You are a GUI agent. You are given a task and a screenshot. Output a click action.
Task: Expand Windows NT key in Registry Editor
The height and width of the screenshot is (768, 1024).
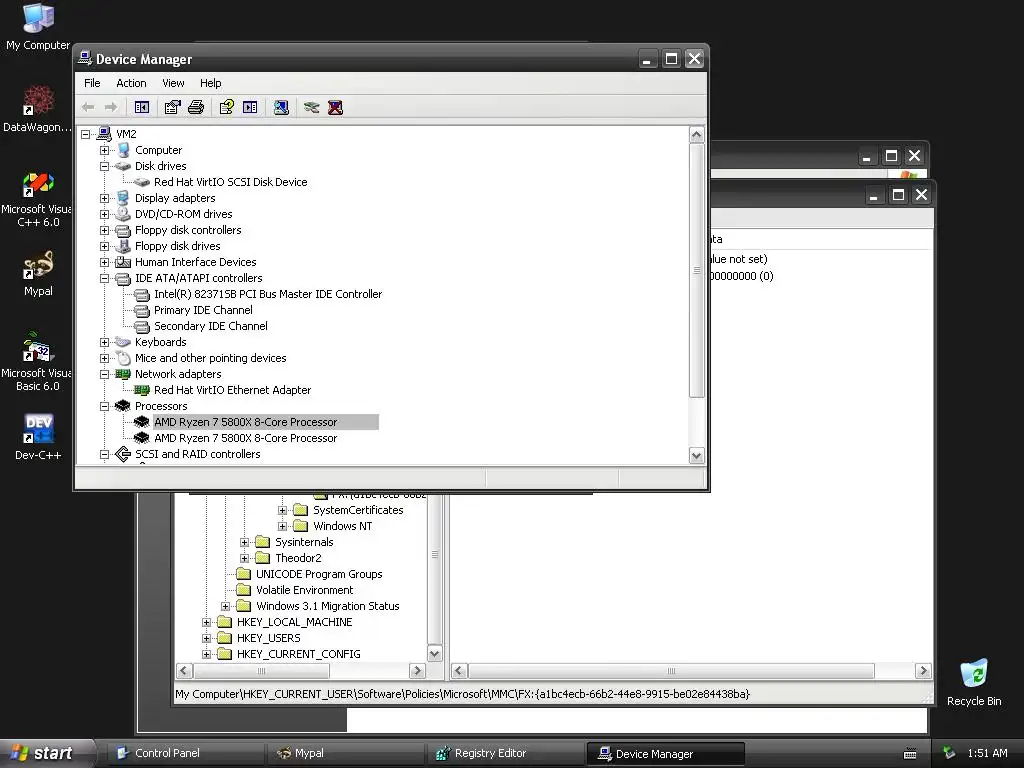point(282,526)
